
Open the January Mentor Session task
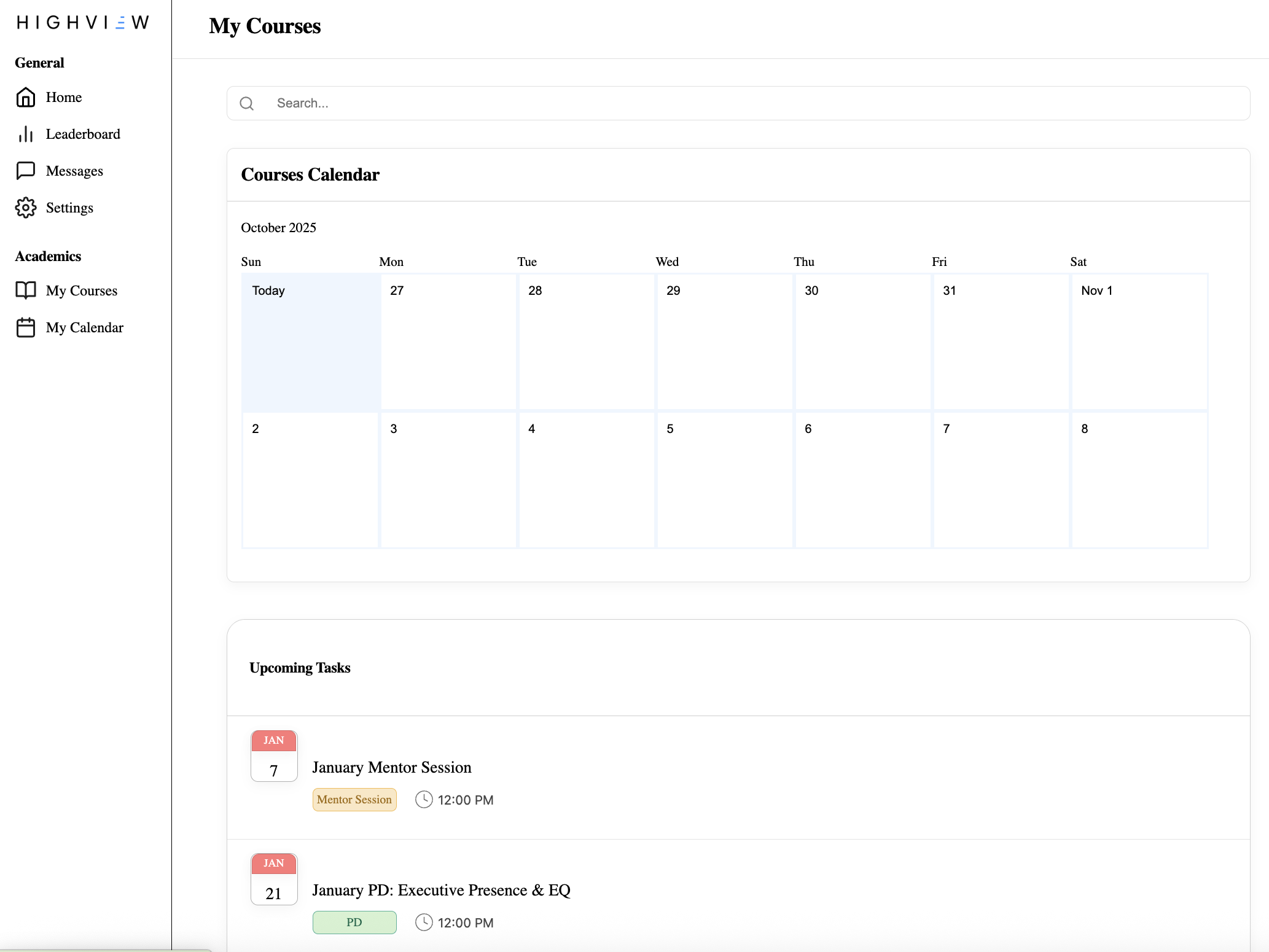(392, 768)
